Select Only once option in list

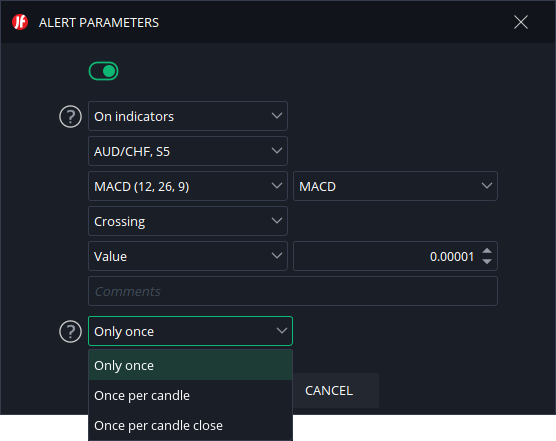click(190, 365)
